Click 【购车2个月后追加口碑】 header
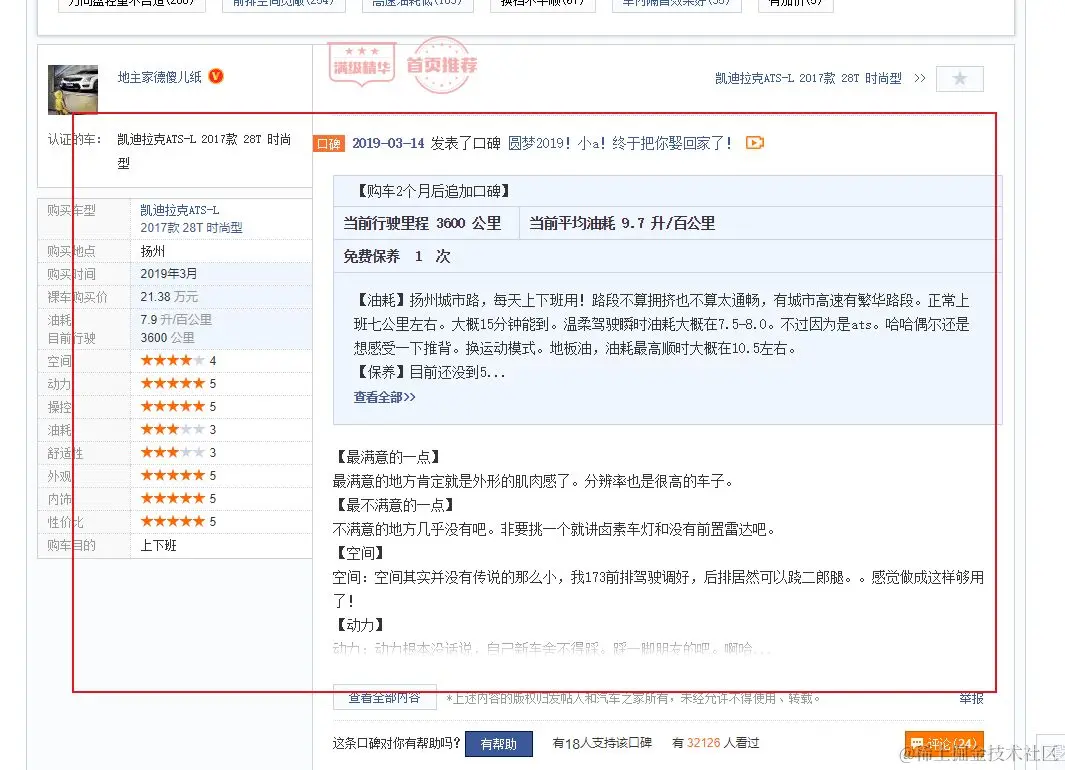Screen dimensions: 1065x770 (x=433, y=191)
